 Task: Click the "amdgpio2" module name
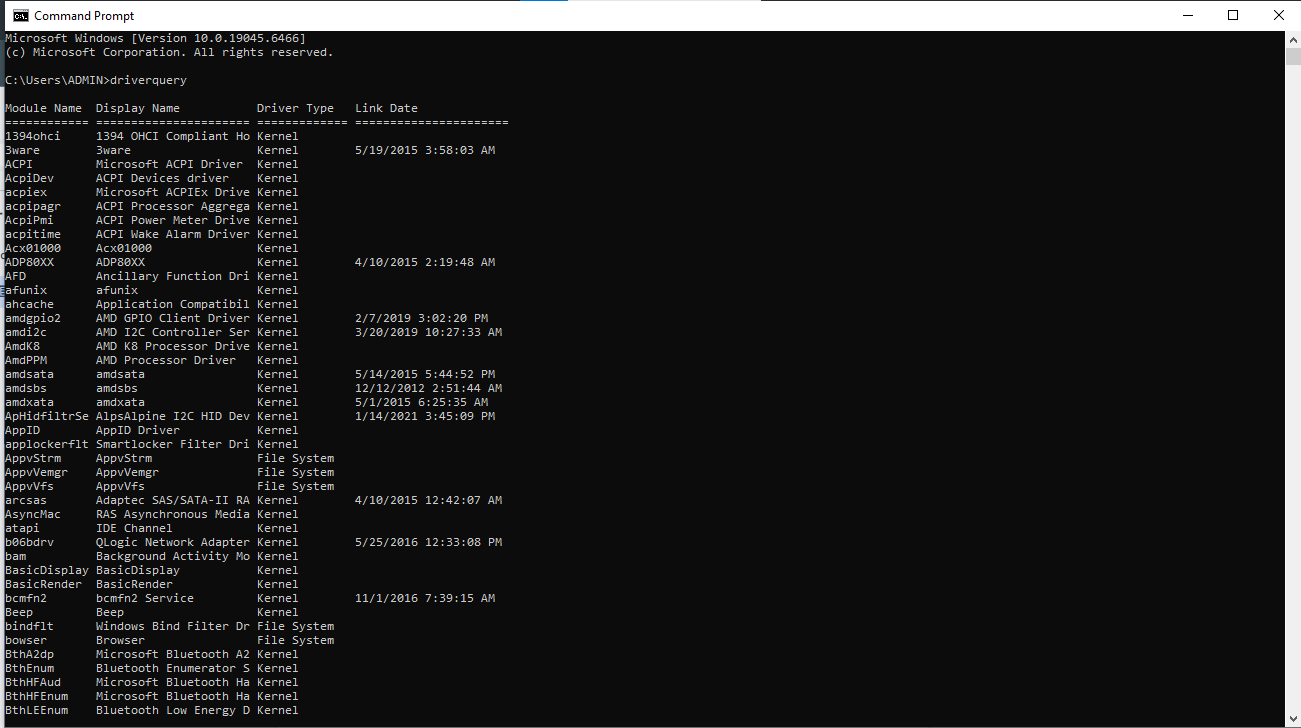point(33,318)
